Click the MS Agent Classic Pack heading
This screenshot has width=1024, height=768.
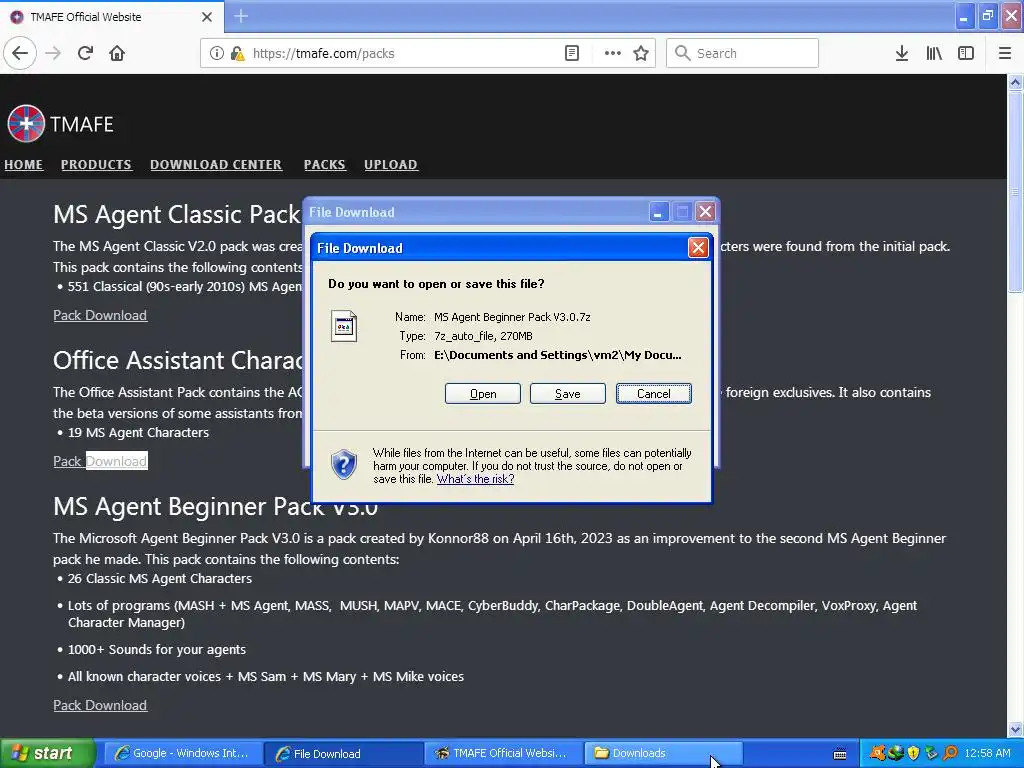point(177,214)
